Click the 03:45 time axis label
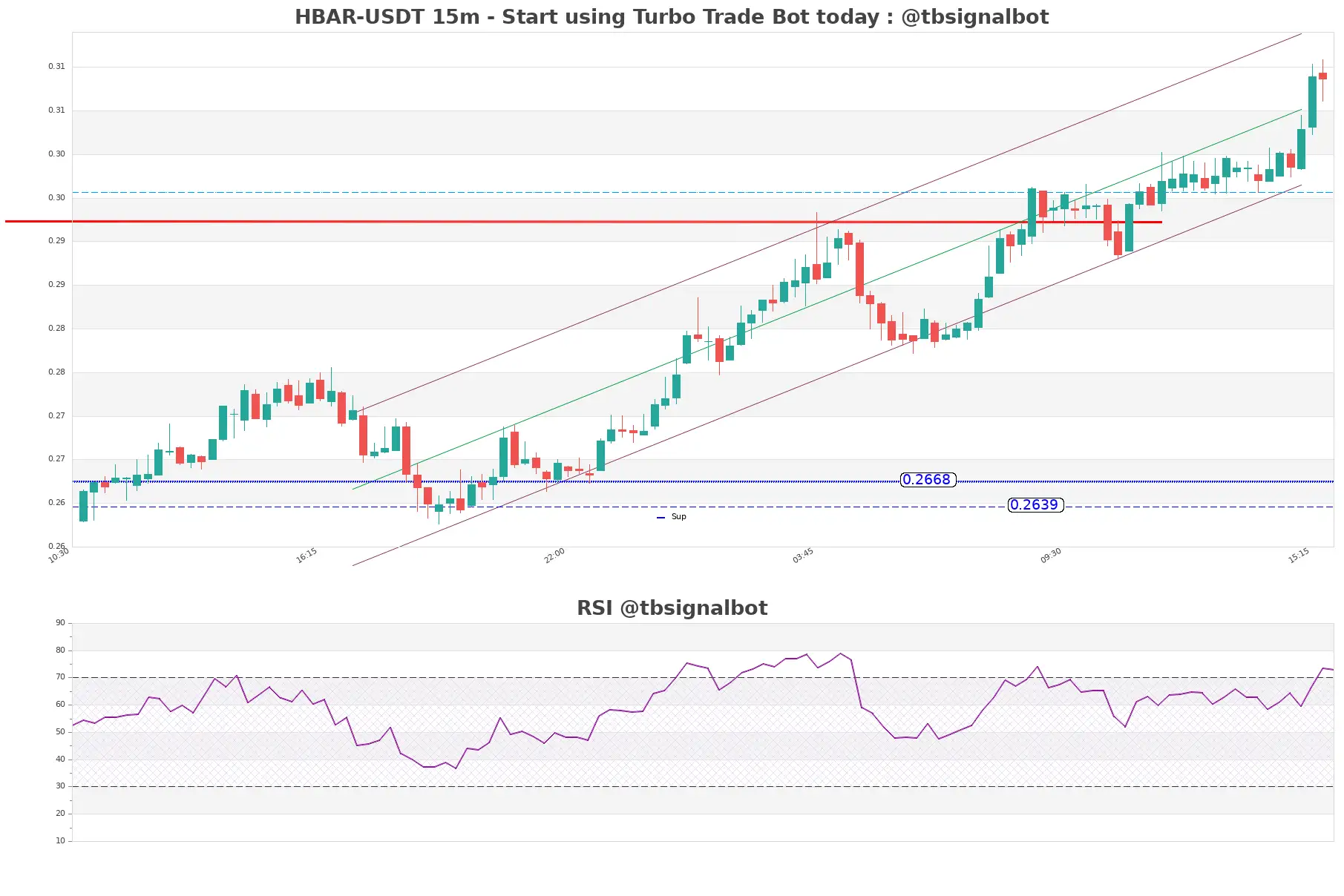 [803, 556]
